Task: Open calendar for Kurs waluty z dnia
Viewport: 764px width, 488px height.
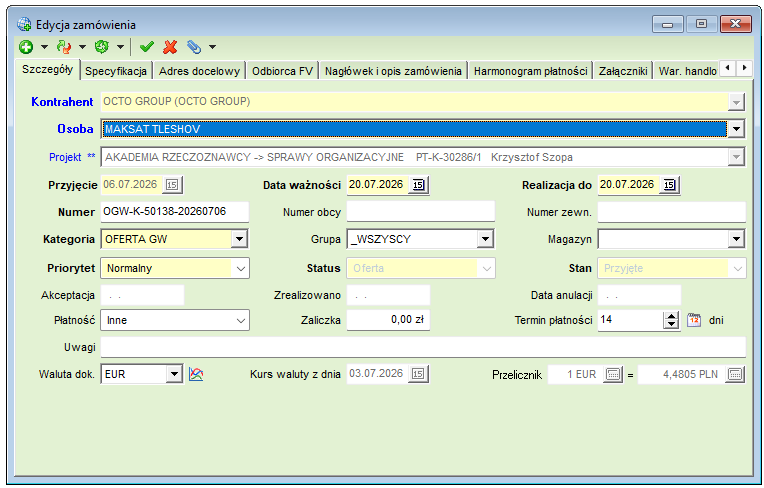Action: [418, 374]
